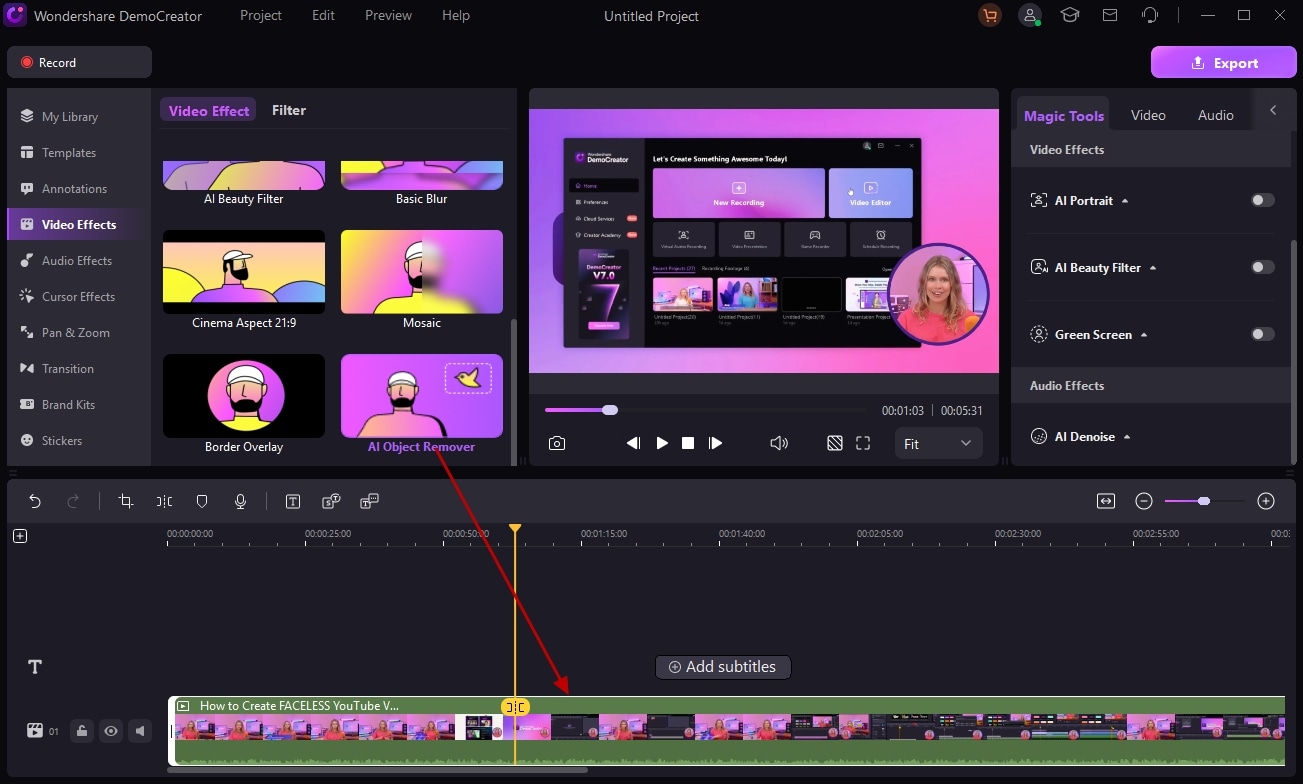Open Annotations in the sidebar
Viewport: 1303px width, 784px height.
77,188
